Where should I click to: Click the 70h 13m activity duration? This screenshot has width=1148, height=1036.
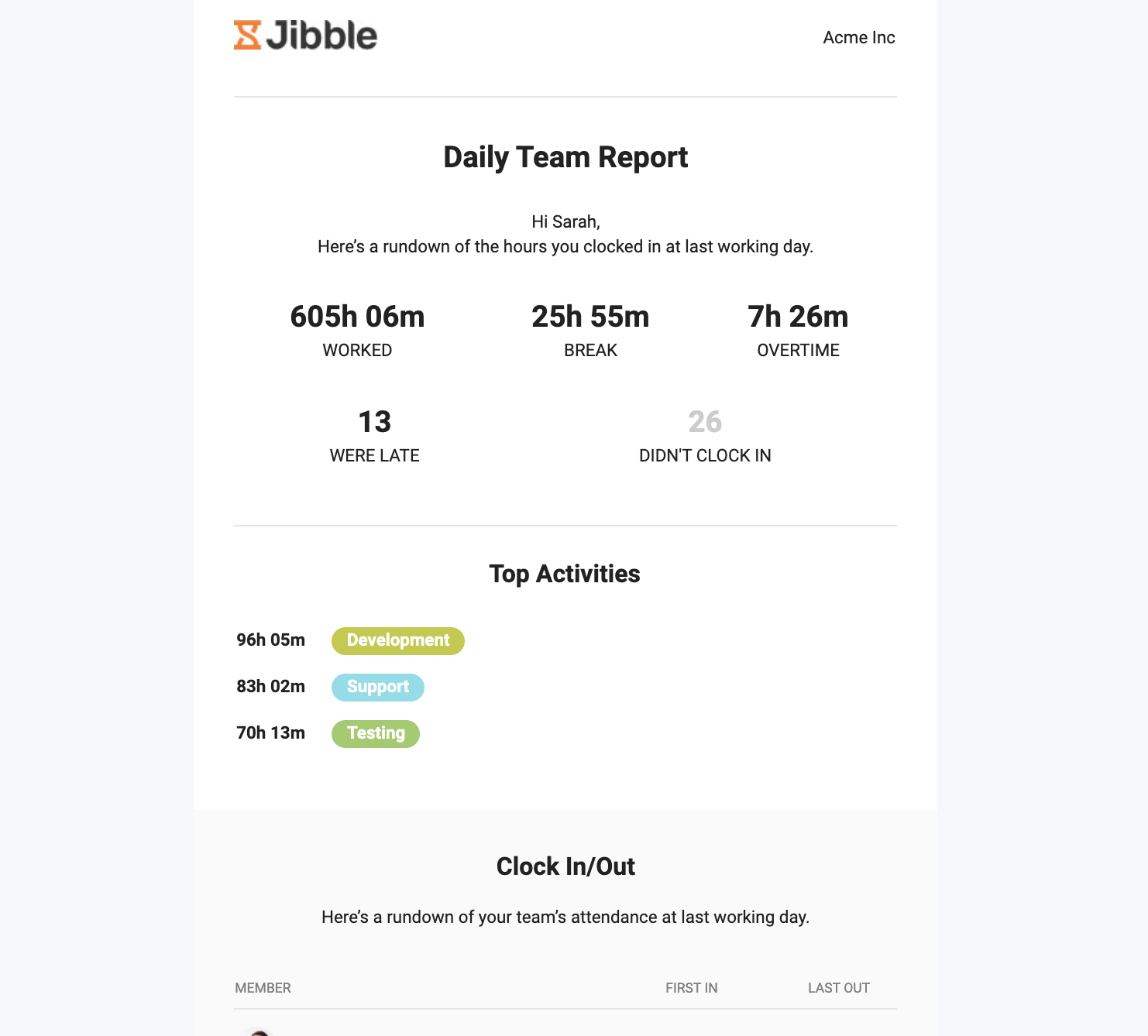[x=270, y=733]
